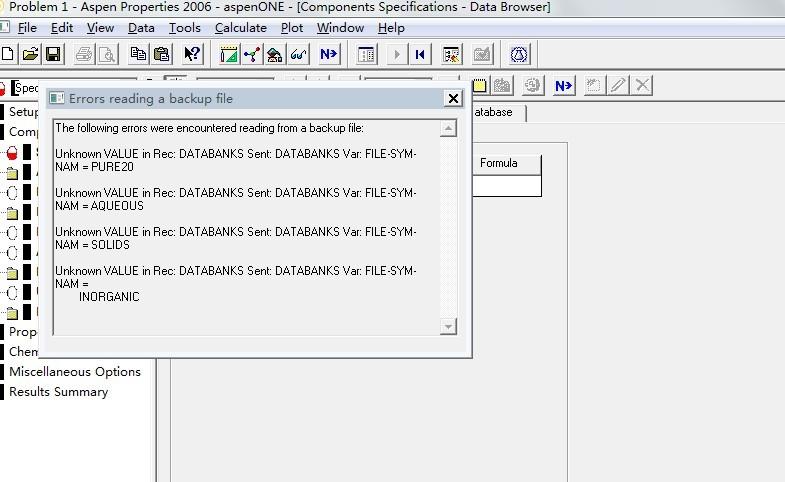Click the round flask icon in toolbar
Screen dimensions: 785x482
(519, 54)
